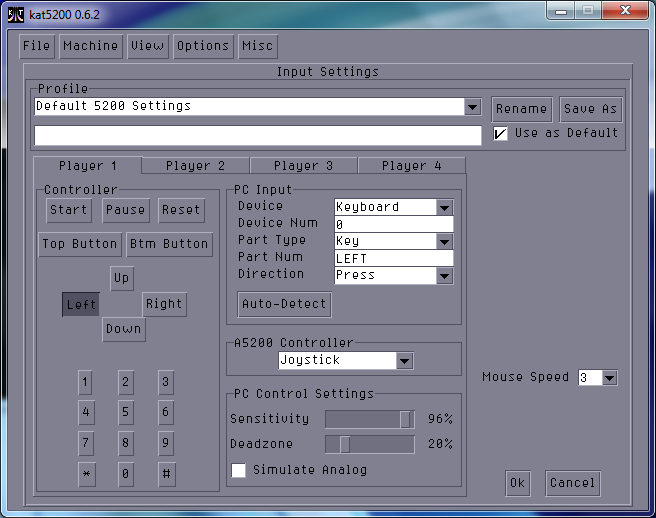Maximize the kat5200 window

tap(588, 10)
